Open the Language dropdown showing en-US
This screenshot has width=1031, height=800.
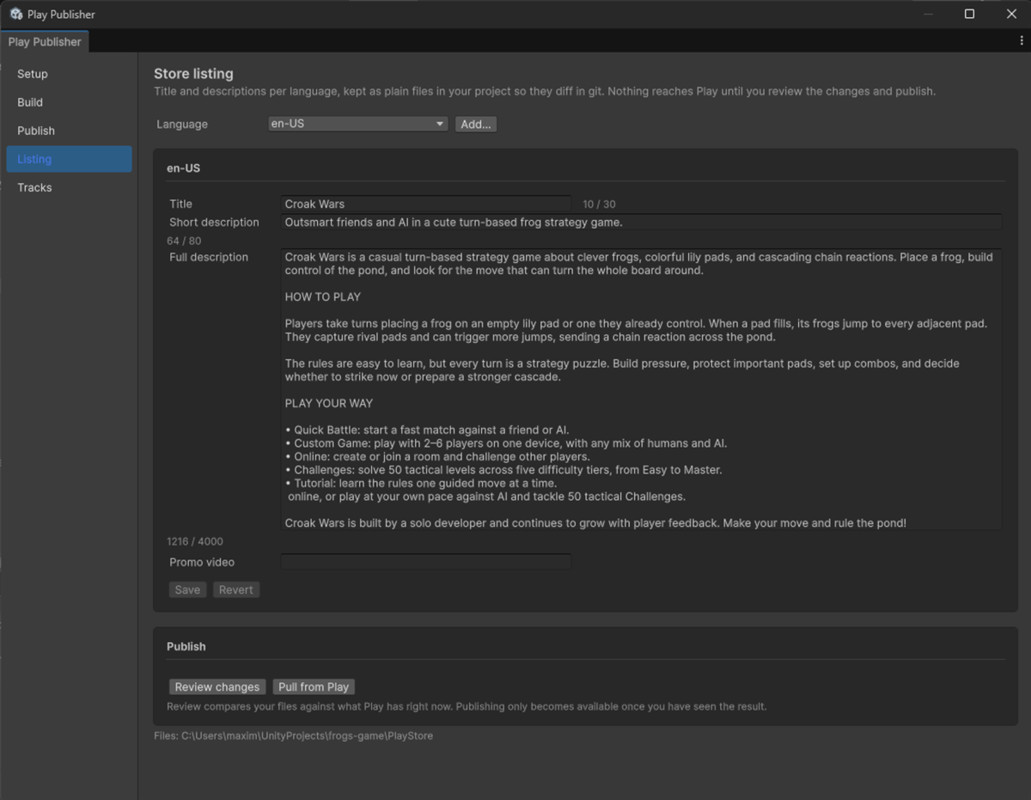point(358,124)
